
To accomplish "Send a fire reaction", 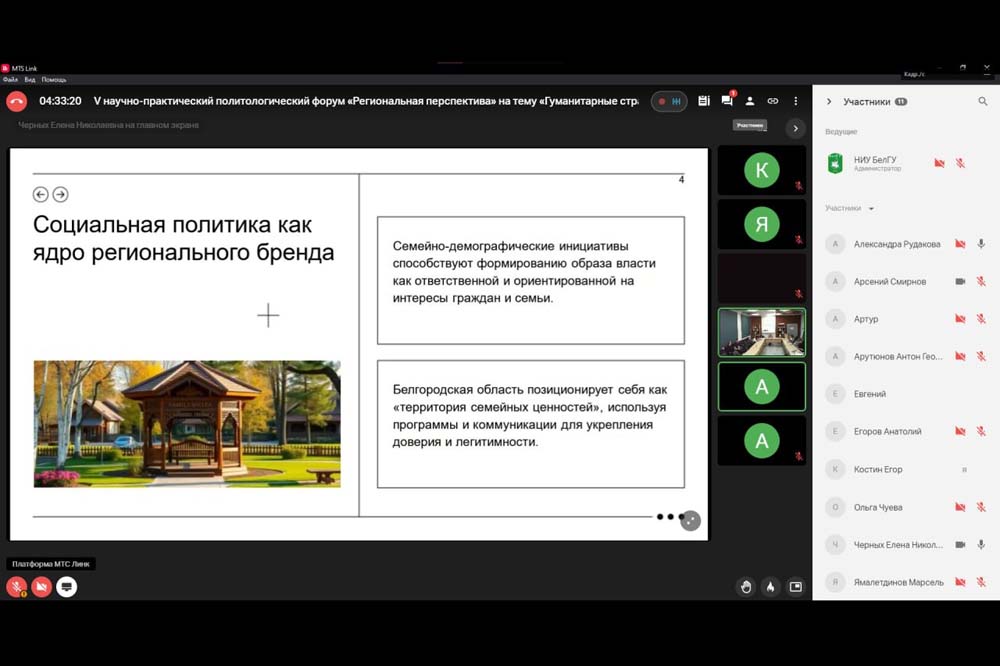I will point(770,587).
